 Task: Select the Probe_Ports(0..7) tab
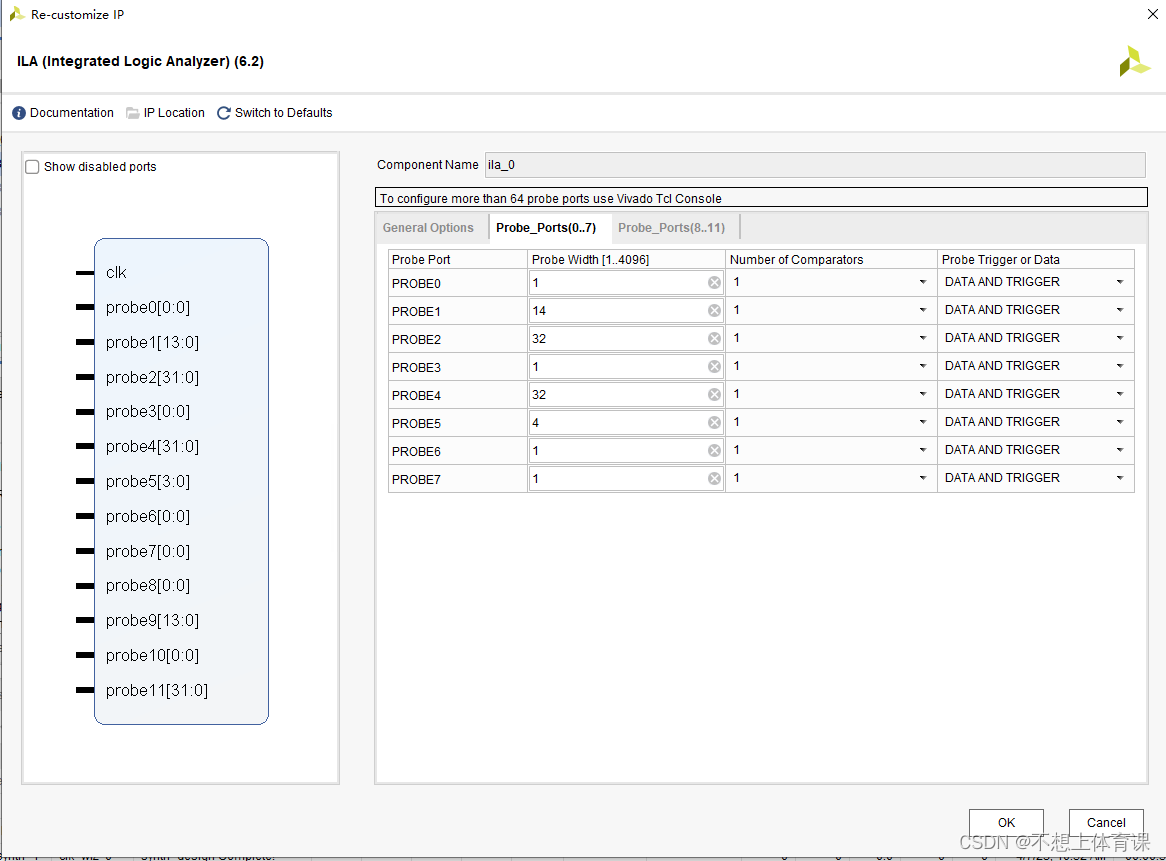pos(546,228)
